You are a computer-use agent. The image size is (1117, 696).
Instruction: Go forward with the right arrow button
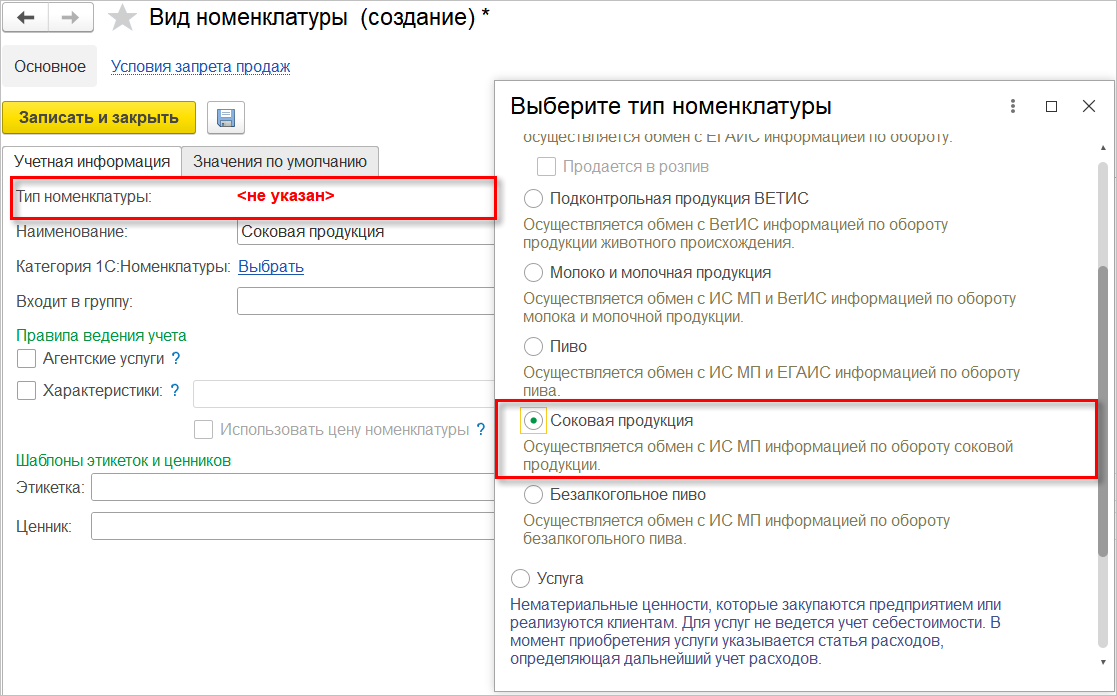[x=71, y=18]
